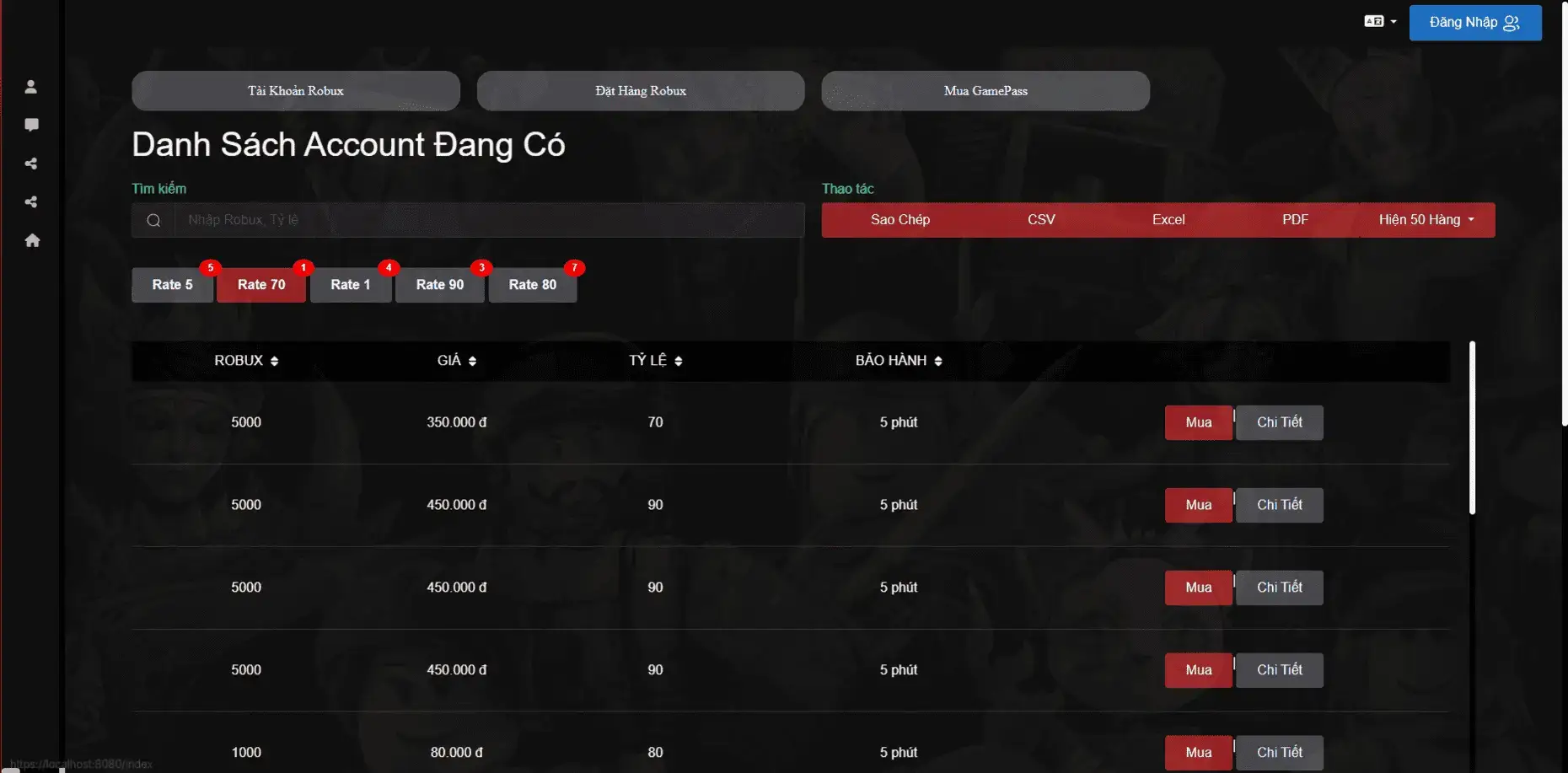The width and height of the screenshot is (1568, 773).
Task: Click the 350.000 đ price cell
Action: point(457,422)
